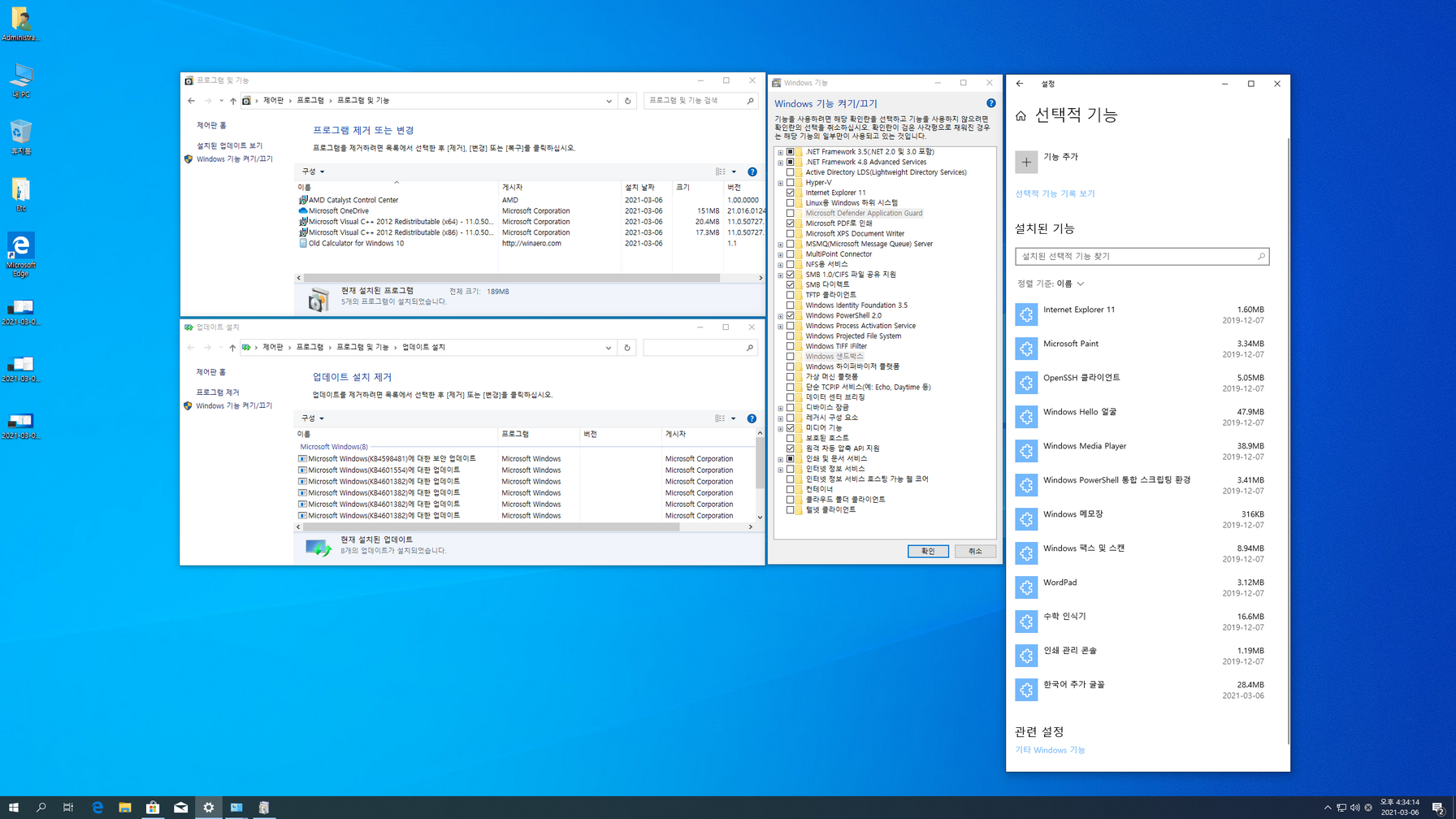Enable TFTP 클라이언트 checkbox
The image size is (1456, 819).
(x=791, y=295)
